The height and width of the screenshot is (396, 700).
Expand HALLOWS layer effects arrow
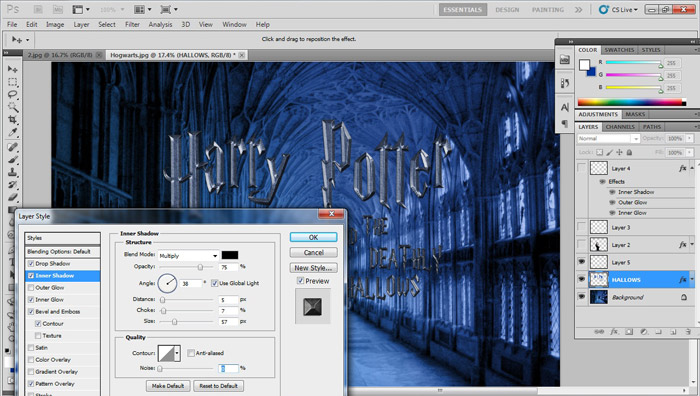(692, 280)
